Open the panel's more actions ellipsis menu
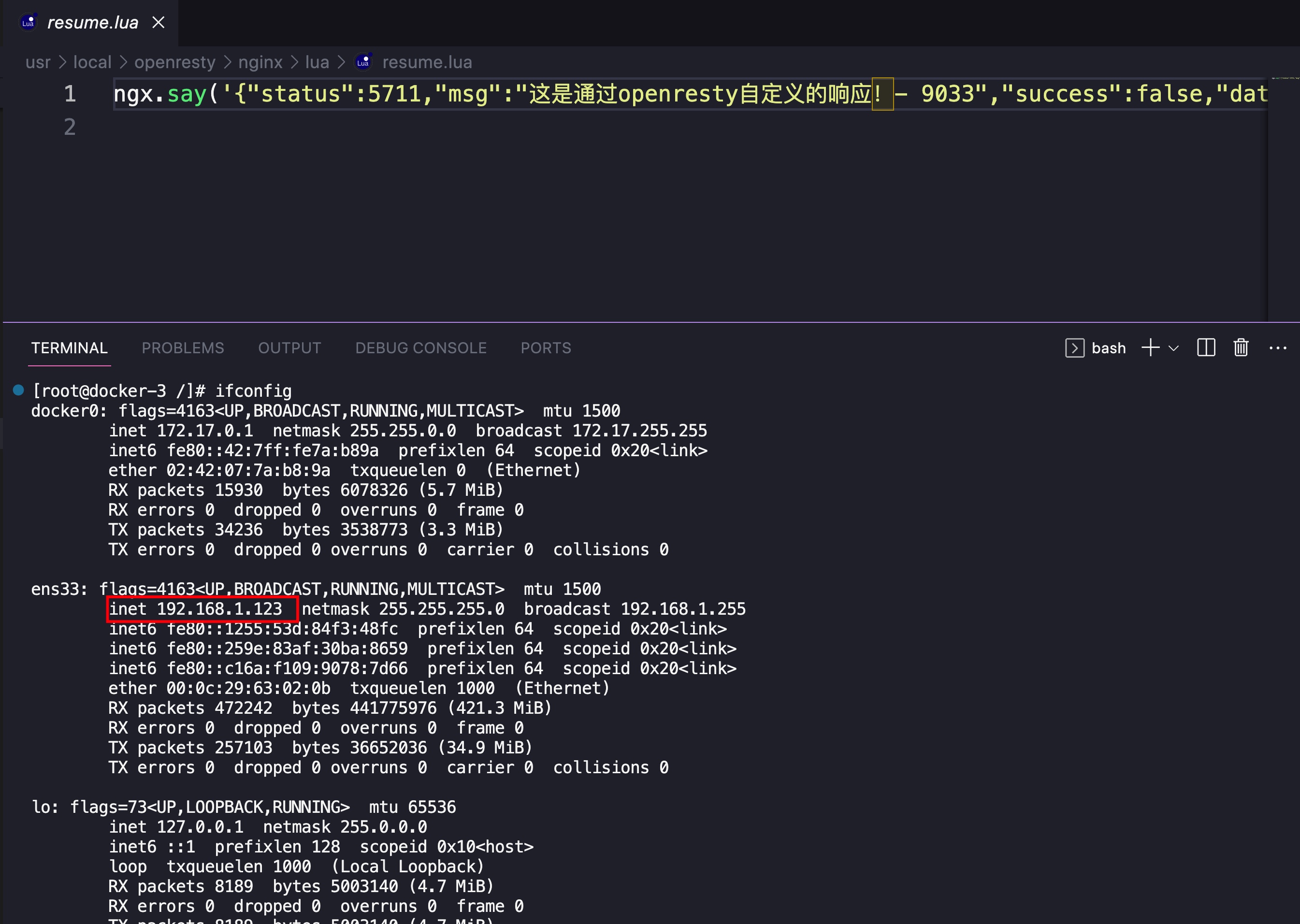 [x=1278, y=347]
